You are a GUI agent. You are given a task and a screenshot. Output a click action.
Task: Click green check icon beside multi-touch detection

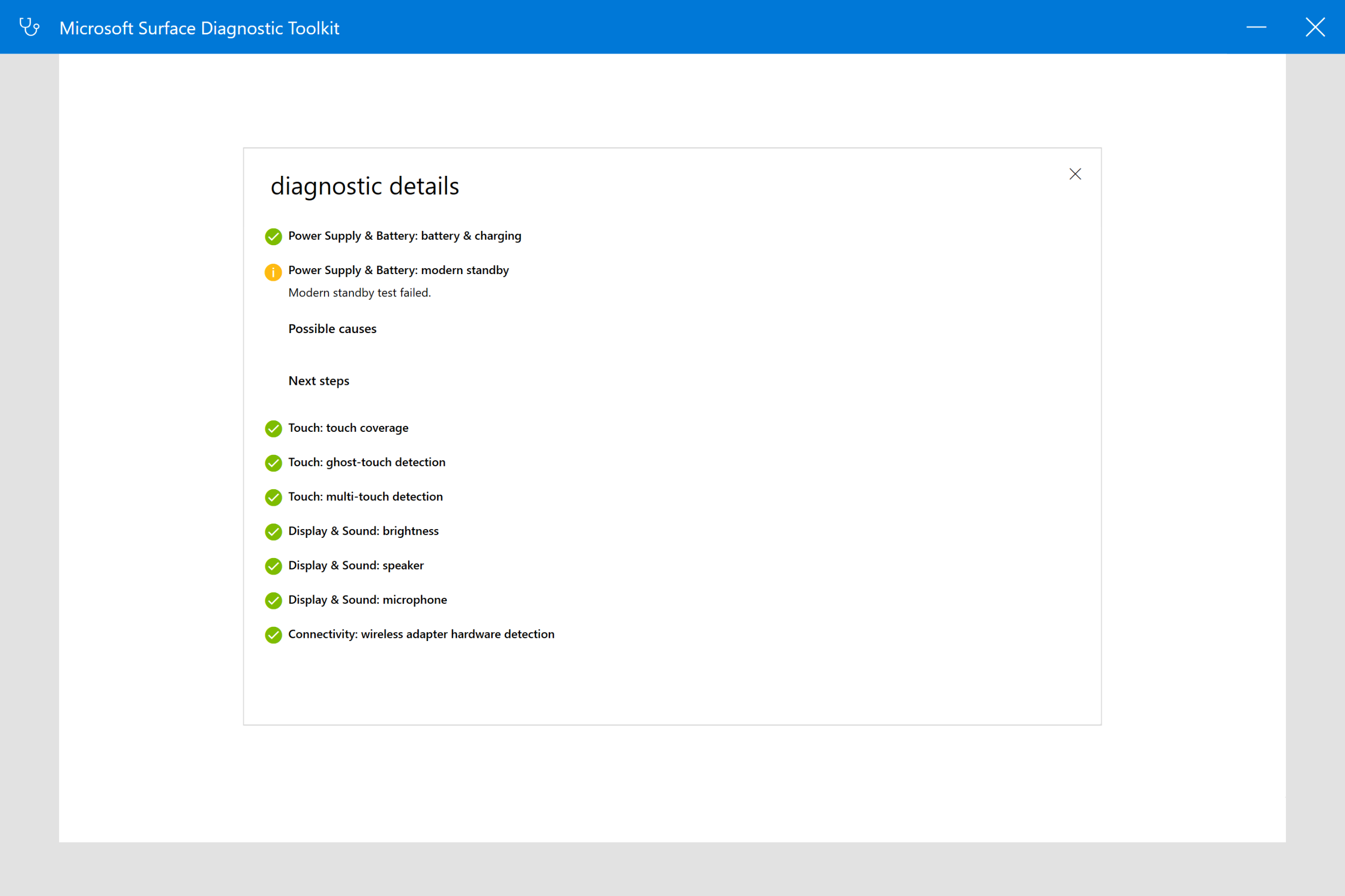[273, 497]
